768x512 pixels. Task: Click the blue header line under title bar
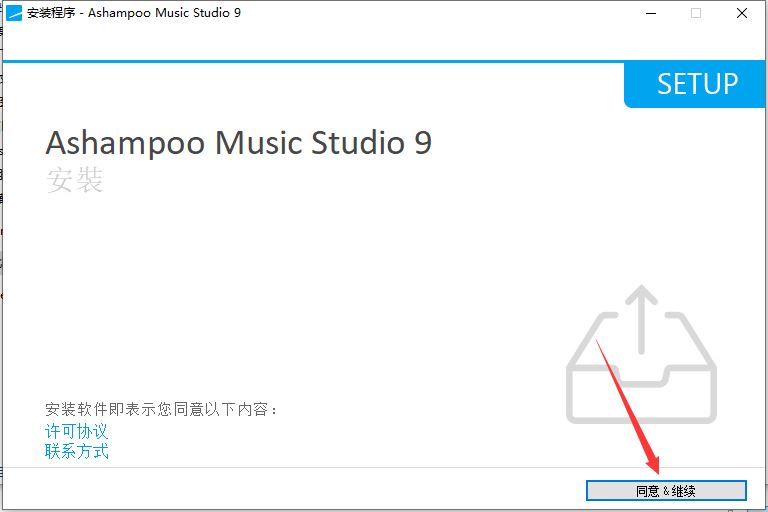[x=313, y=61]
